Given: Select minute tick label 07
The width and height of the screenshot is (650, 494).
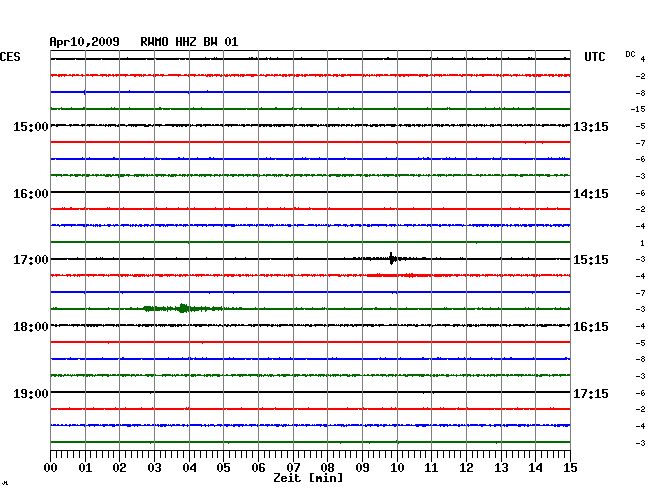Looking at the screenshot, I should (x=293, y=468).
